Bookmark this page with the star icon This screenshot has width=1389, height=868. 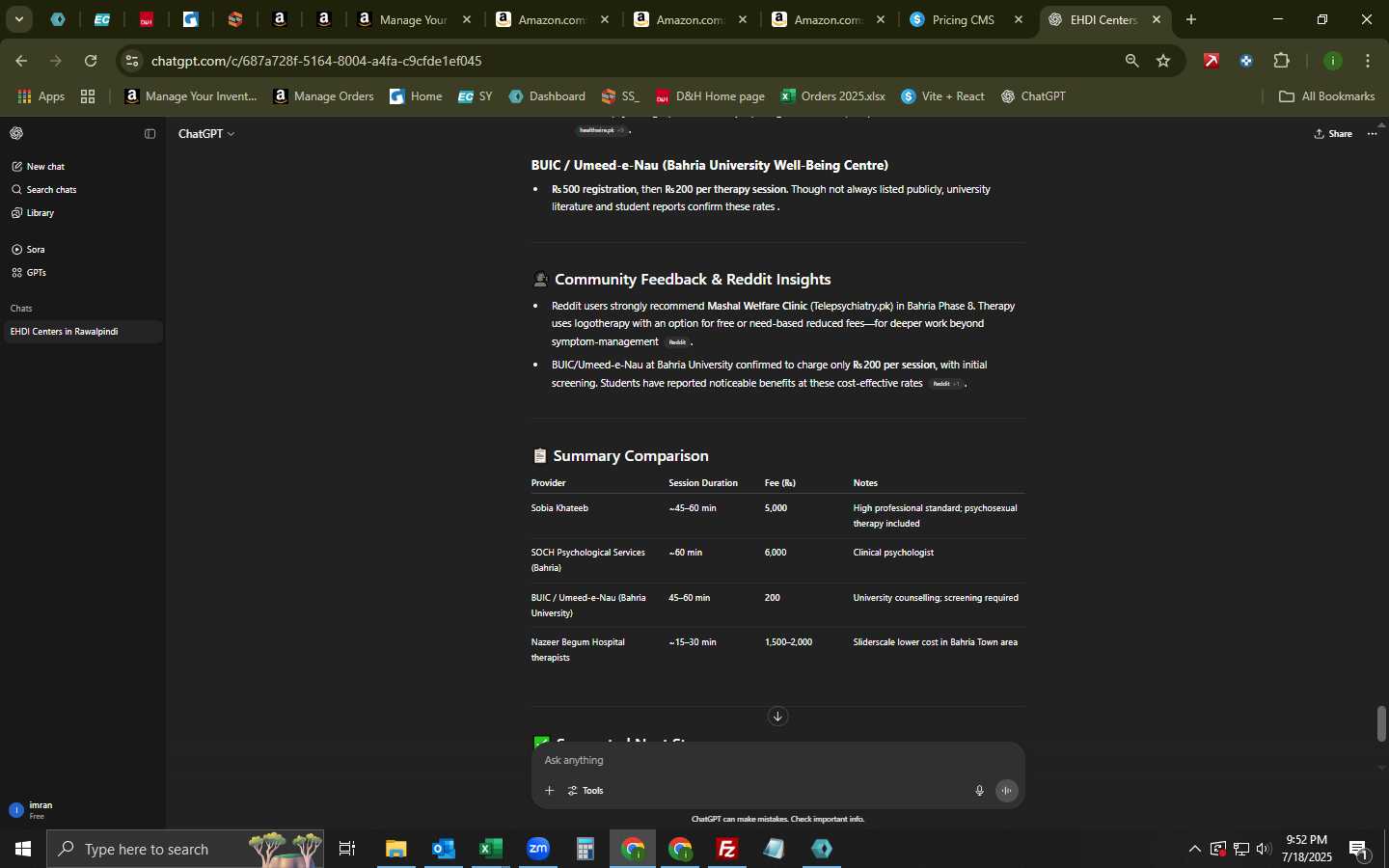(x=1163, y=61)
